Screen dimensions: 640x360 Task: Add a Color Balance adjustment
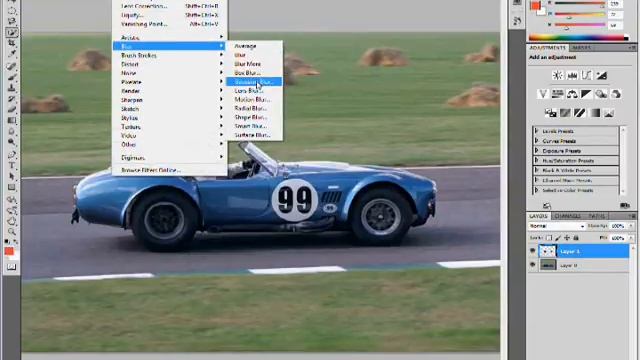click(572, 94)
